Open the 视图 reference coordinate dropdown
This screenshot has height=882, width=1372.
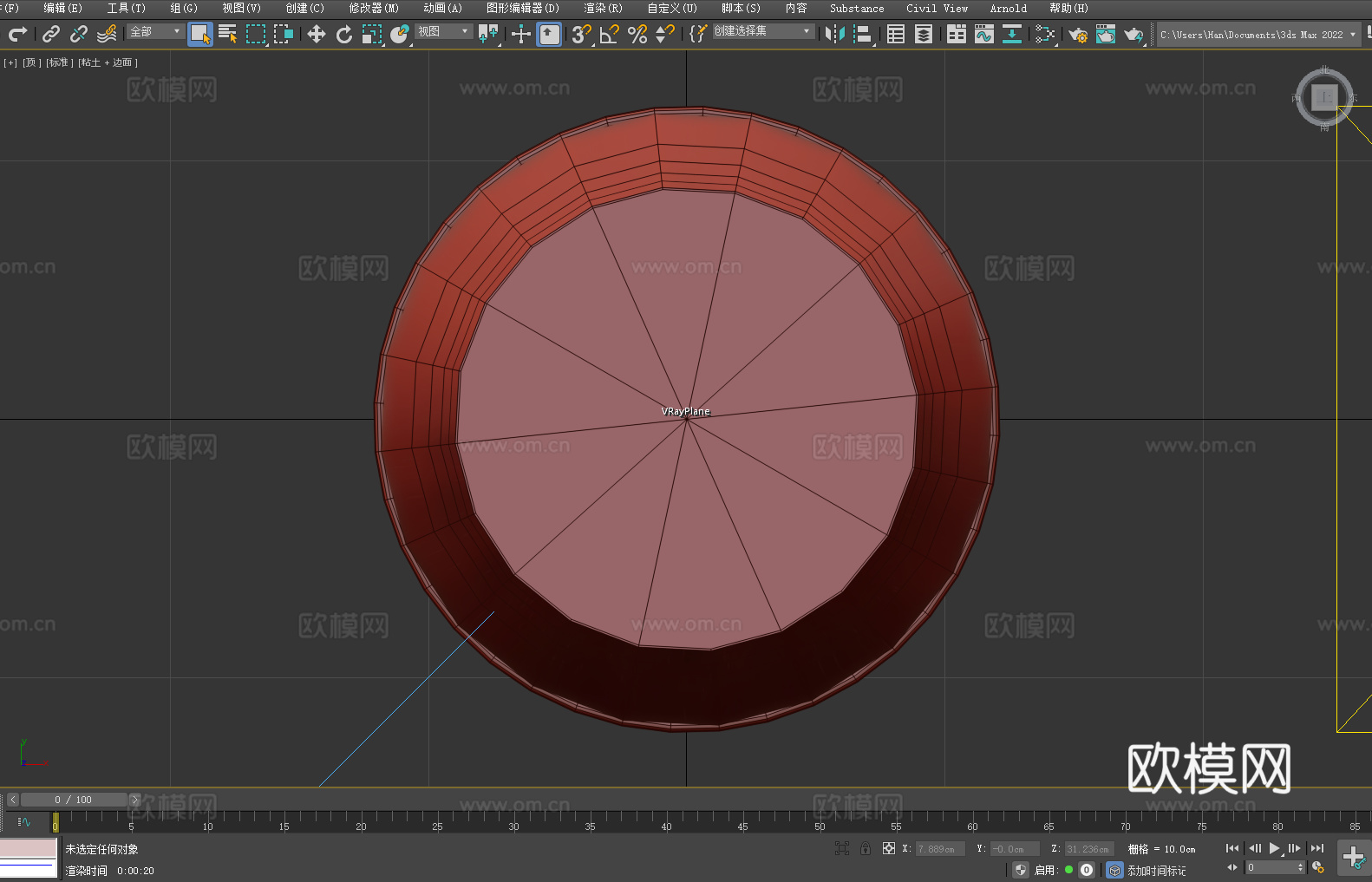coord(443,31)
